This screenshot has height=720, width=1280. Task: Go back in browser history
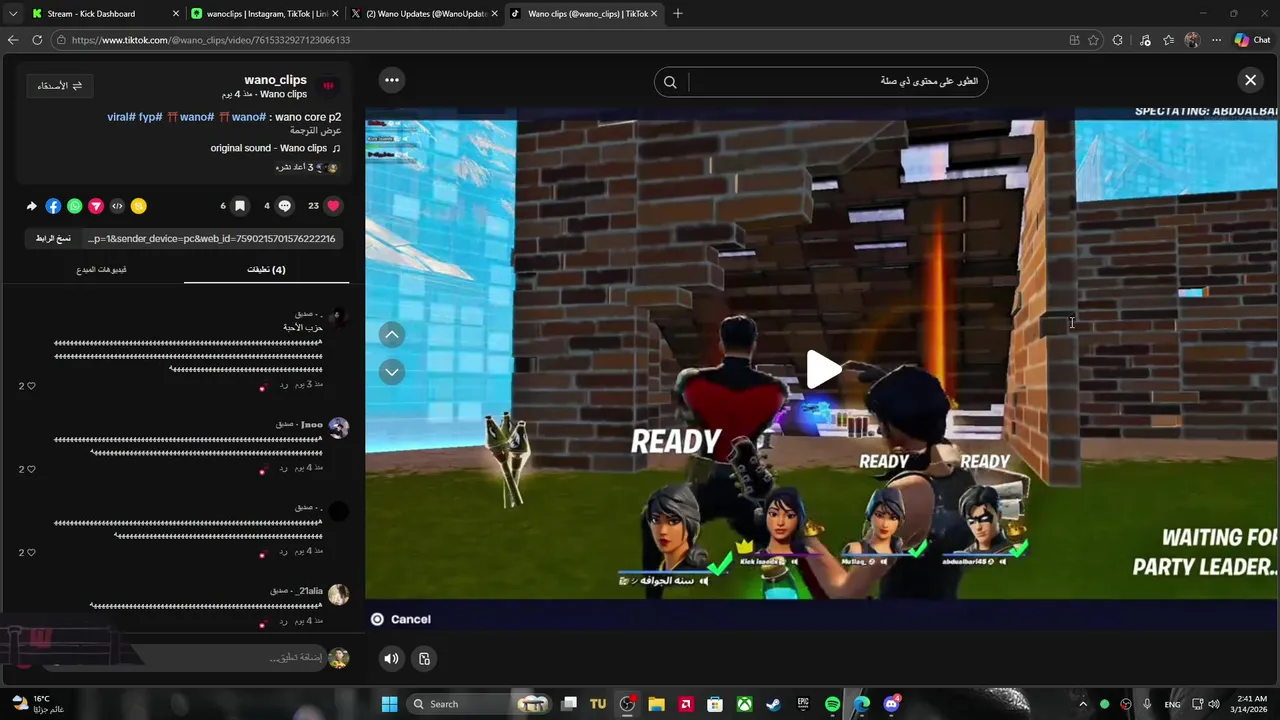coord(13,40)
